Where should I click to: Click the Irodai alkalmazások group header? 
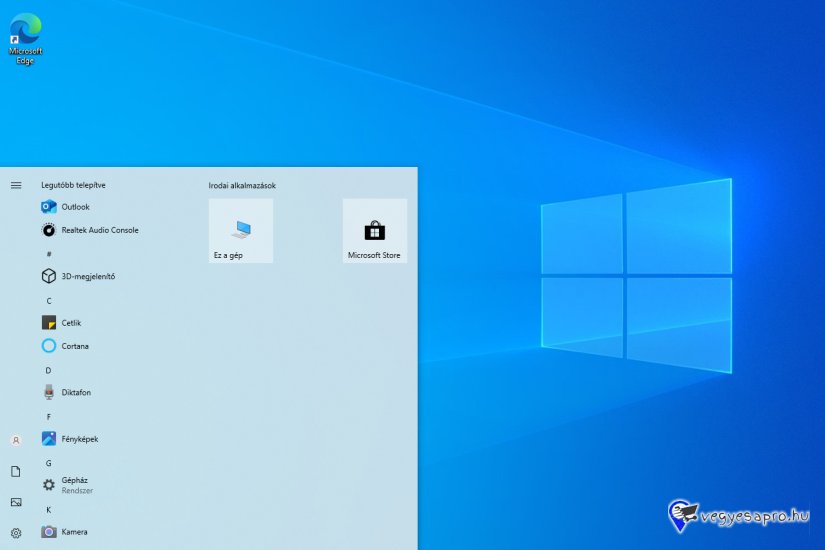tap(242, 185)
